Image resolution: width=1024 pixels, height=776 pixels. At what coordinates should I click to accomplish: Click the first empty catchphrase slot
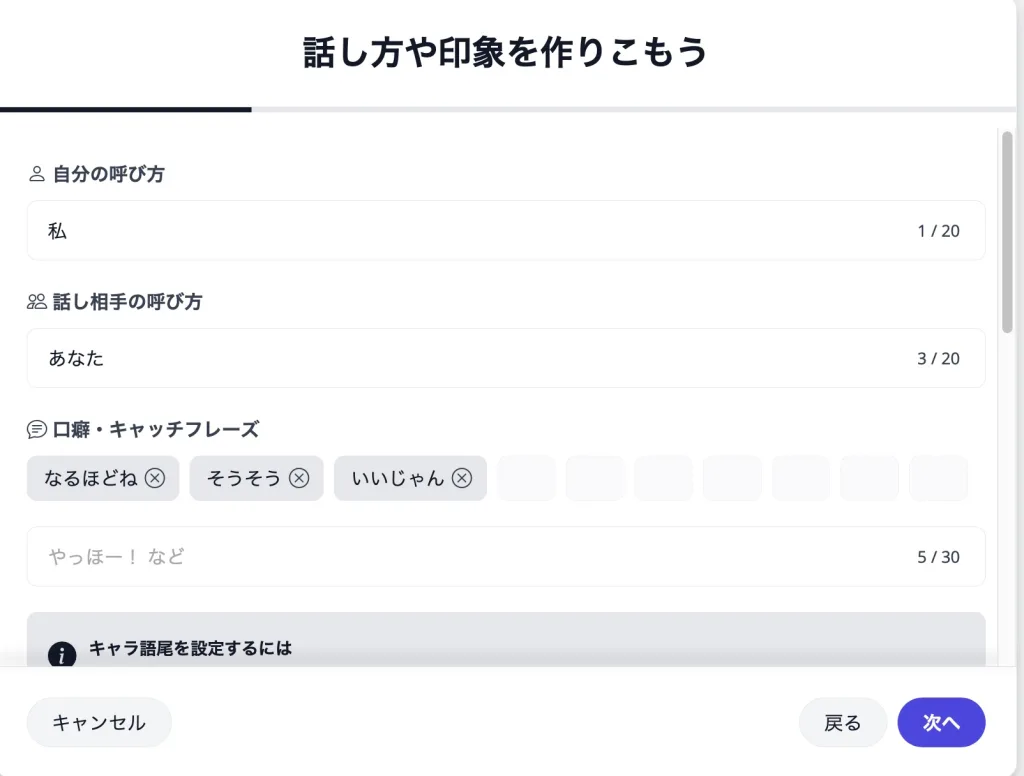point(526,478)
